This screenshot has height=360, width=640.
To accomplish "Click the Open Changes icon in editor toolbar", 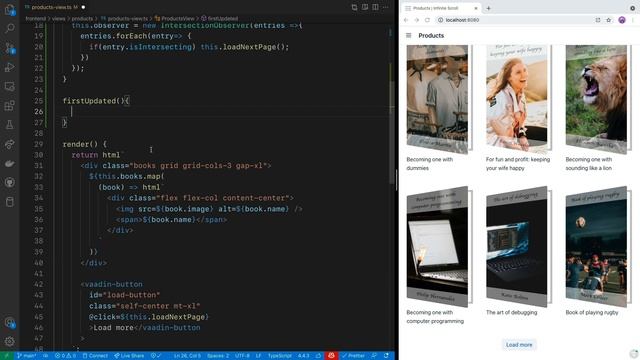I will [x=354, y=7].
